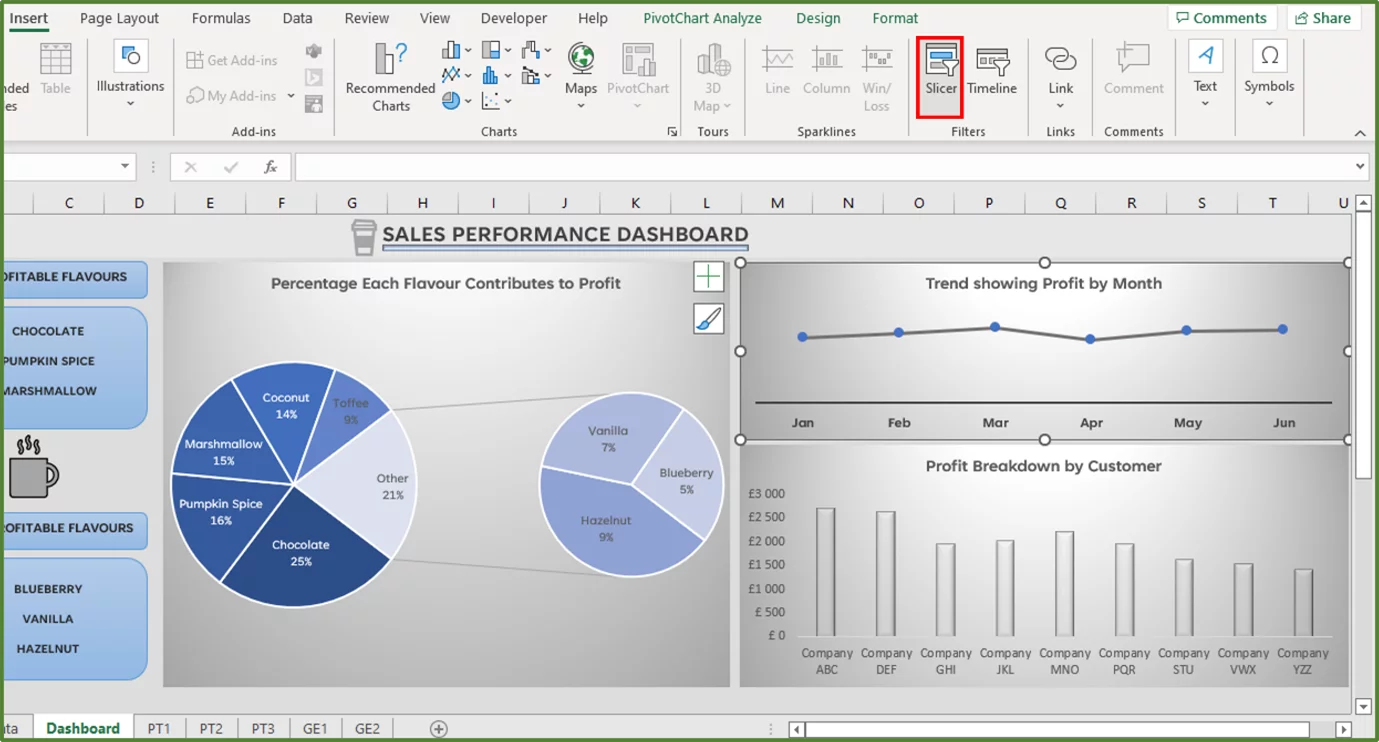The width and height of the screenshot is (1379, 742).
Task: Open the Developer ribbon tab
Action: (513, 17)
